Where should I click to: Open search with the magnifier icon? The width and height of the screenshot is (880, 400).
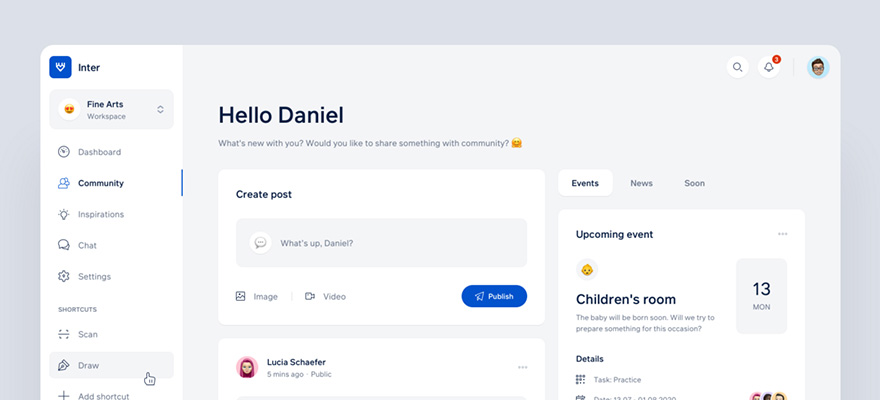click(x=738, y=67)
